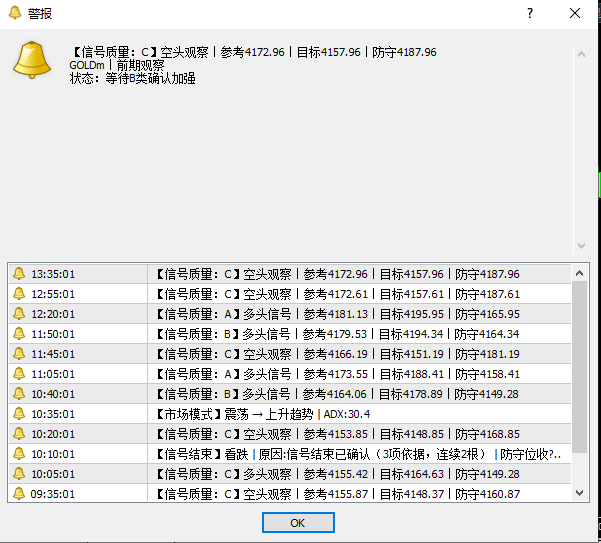Click the alert list scrollbar thumb
Image resolution: width=601 pixels, height=543 pixels.
[x=580, y=367]
